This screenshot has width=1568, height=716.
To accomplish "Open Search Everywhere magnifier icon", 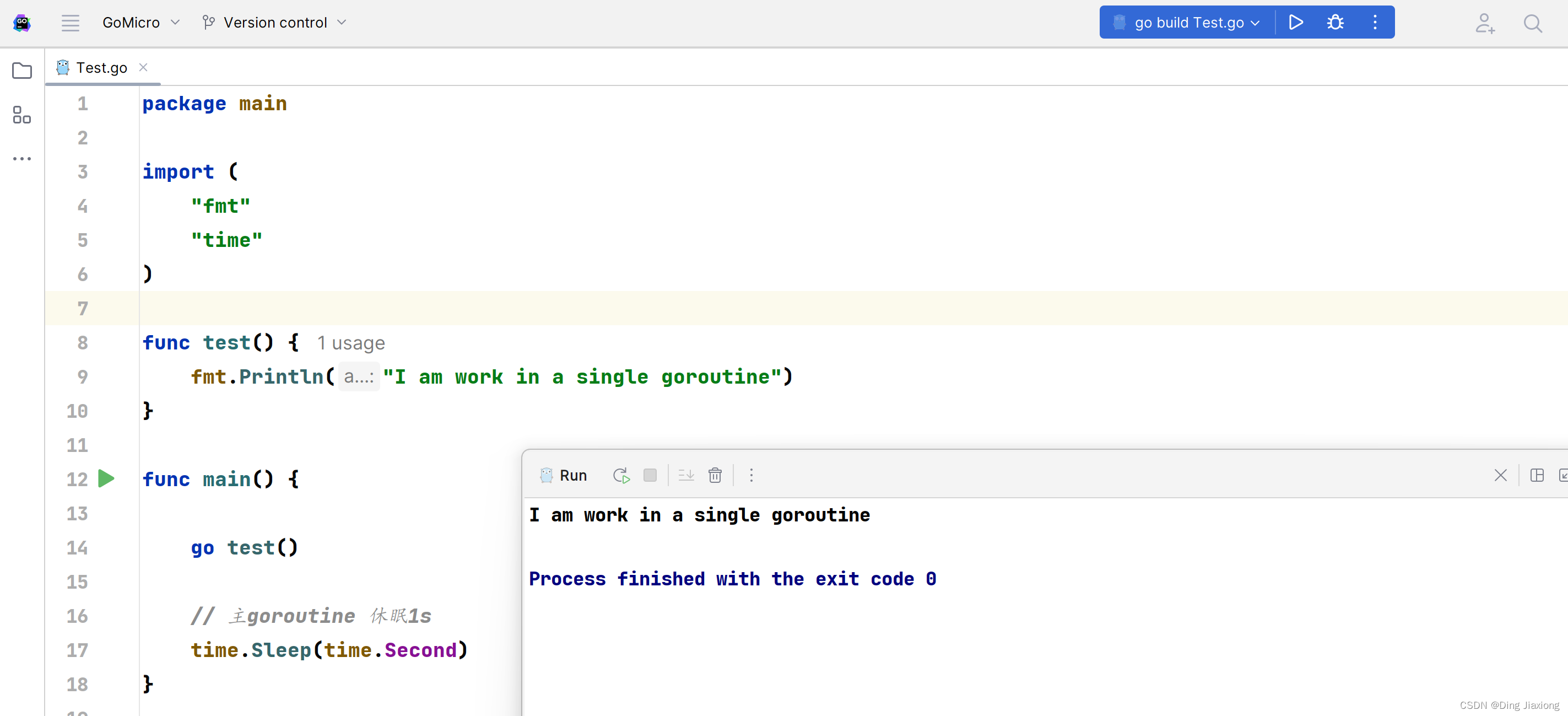I will (x=1532, y=23).
